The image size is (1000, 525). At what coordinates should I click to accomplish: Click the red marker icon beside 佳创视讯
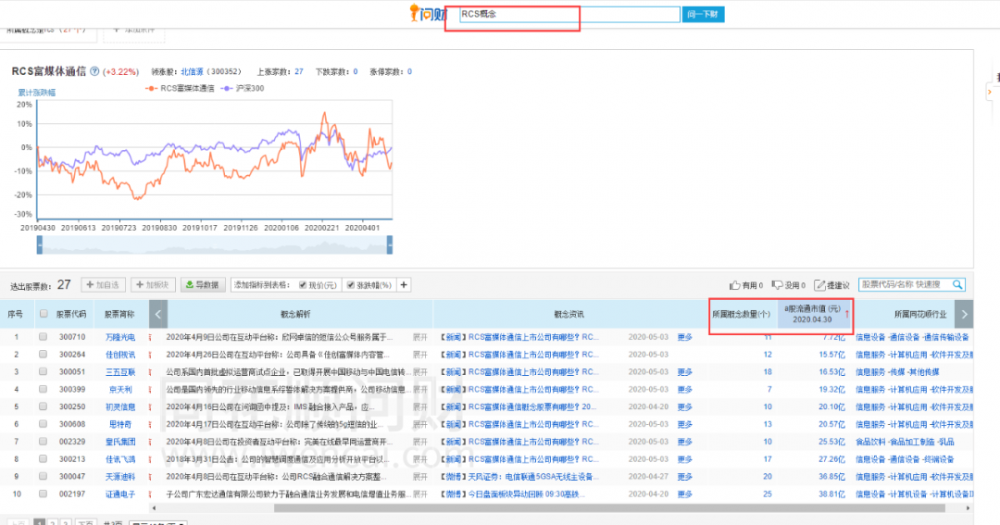[x=150, y=354]
